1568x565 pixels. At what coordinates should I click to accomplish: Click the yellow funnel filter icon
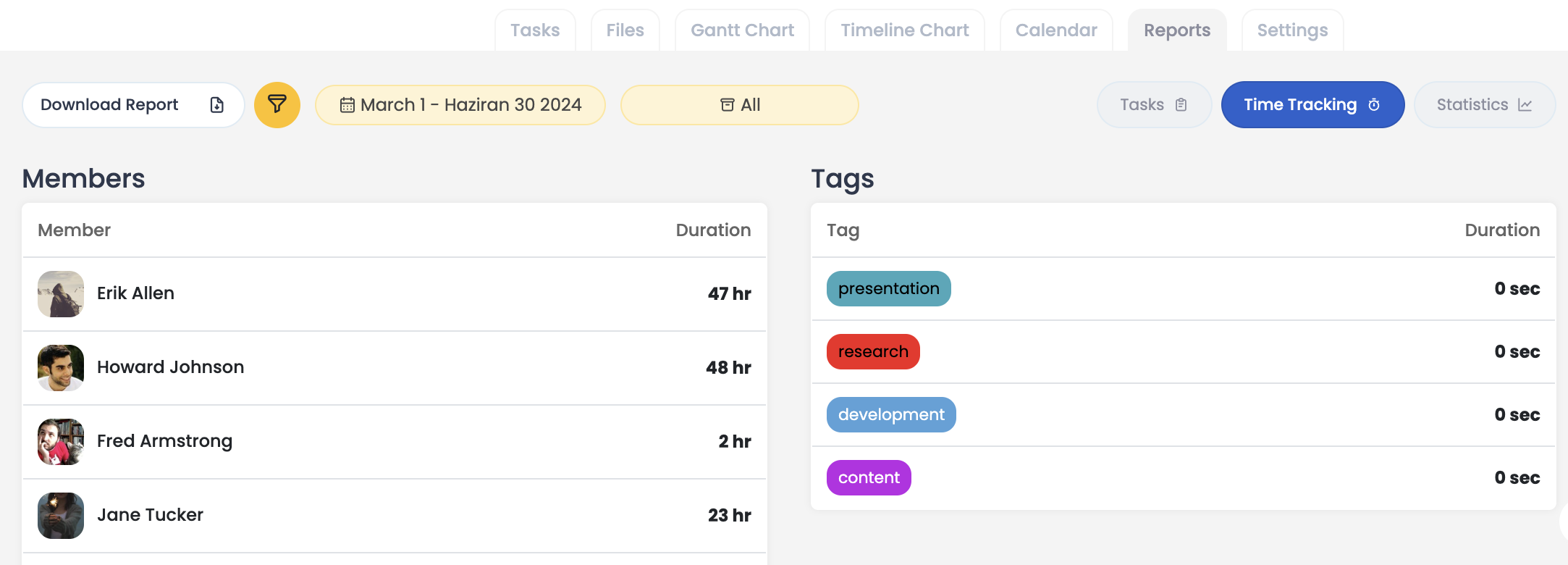point(277,105)
